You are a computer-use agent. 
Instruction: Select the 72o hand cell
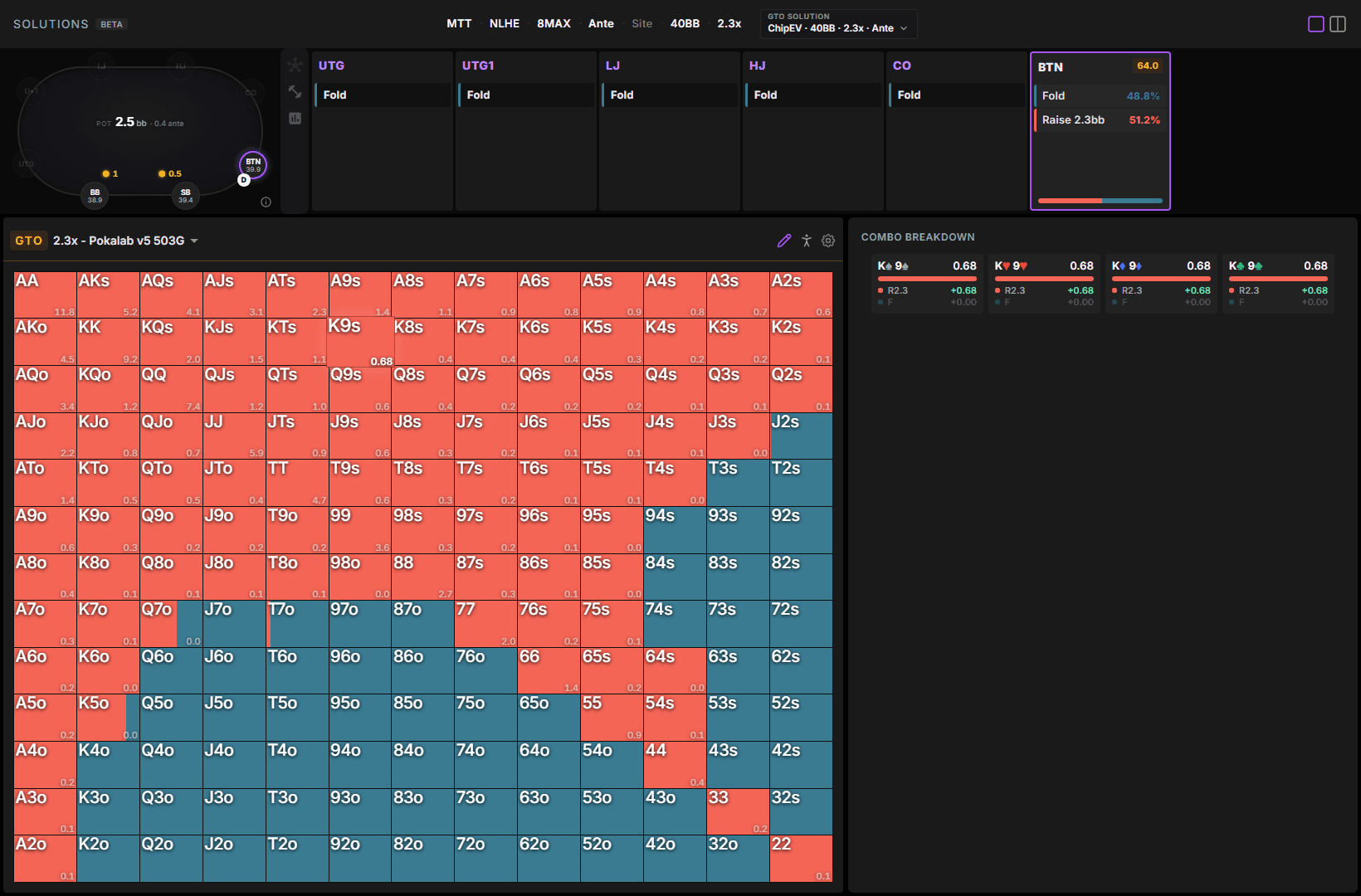click(x=486, y=859)
